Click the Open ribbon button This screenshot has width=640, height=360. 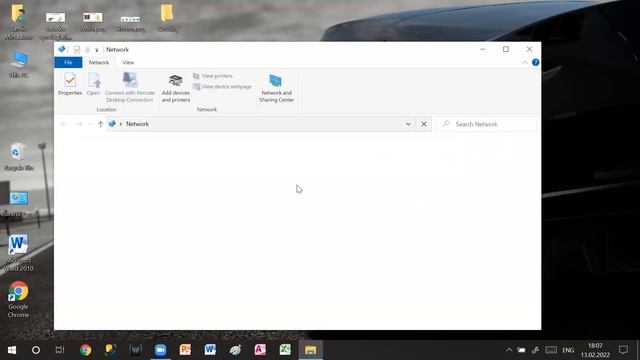(93, 84)
